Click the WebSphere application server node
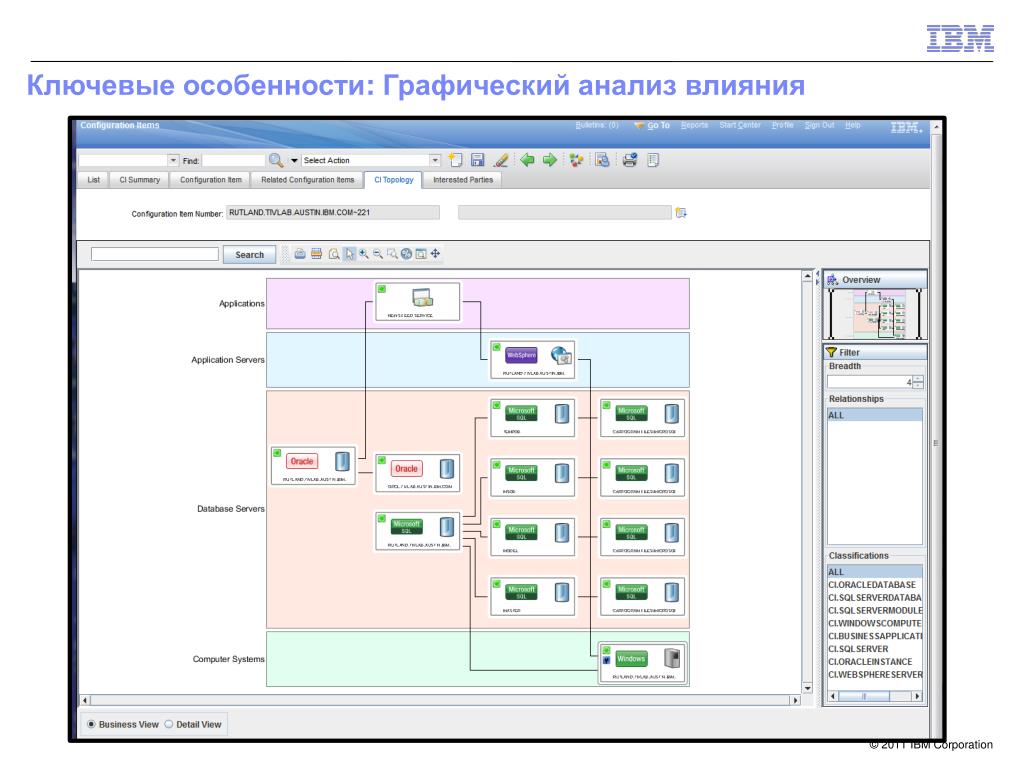 [x=533, y=359]
